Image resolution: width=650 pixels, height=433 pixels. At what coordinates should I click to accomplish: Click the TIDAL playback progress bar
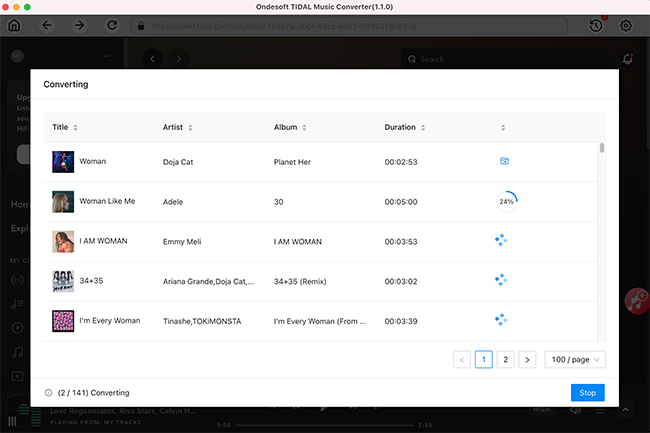pos(325,425)
